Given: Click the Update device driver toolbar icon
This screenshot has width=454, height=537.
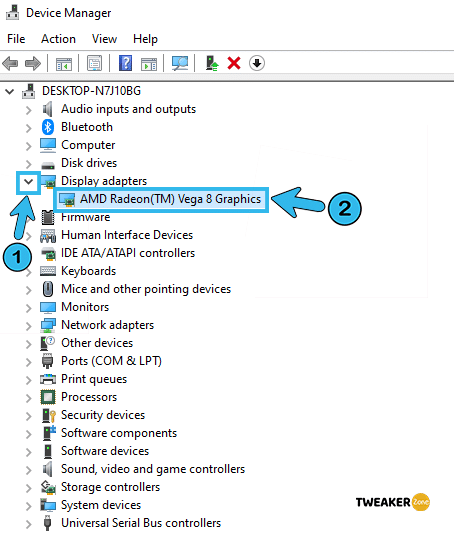Looking at the screenshot, I should [212, 63].
